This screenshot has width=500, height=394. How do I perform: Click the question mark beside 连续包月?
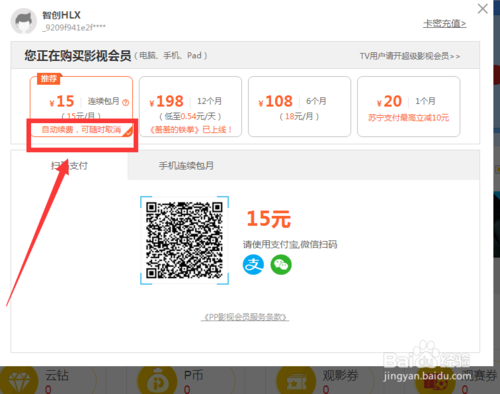[x=126, y=102]
